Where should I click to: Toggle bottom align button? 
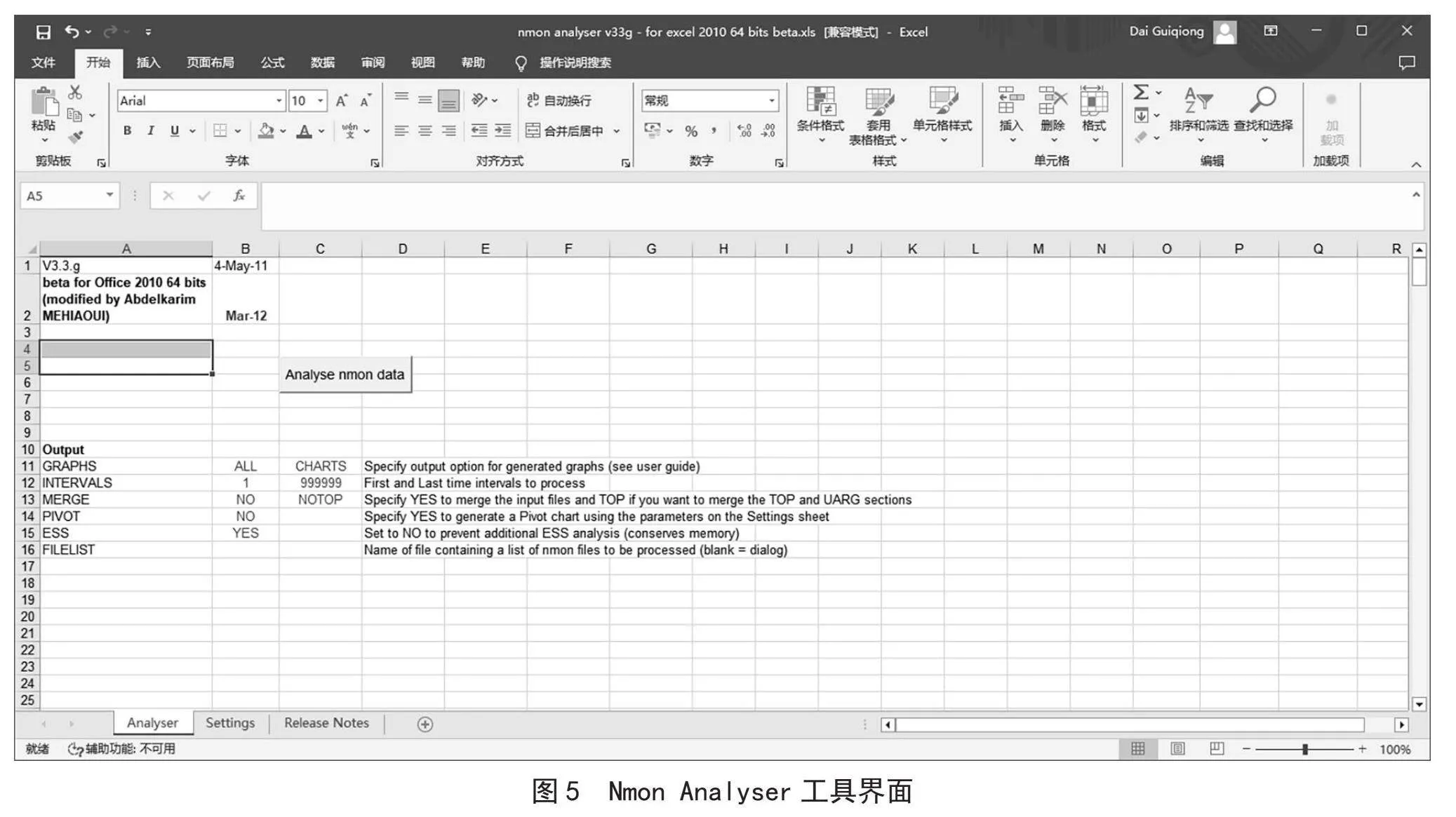[x=448, y=100]
